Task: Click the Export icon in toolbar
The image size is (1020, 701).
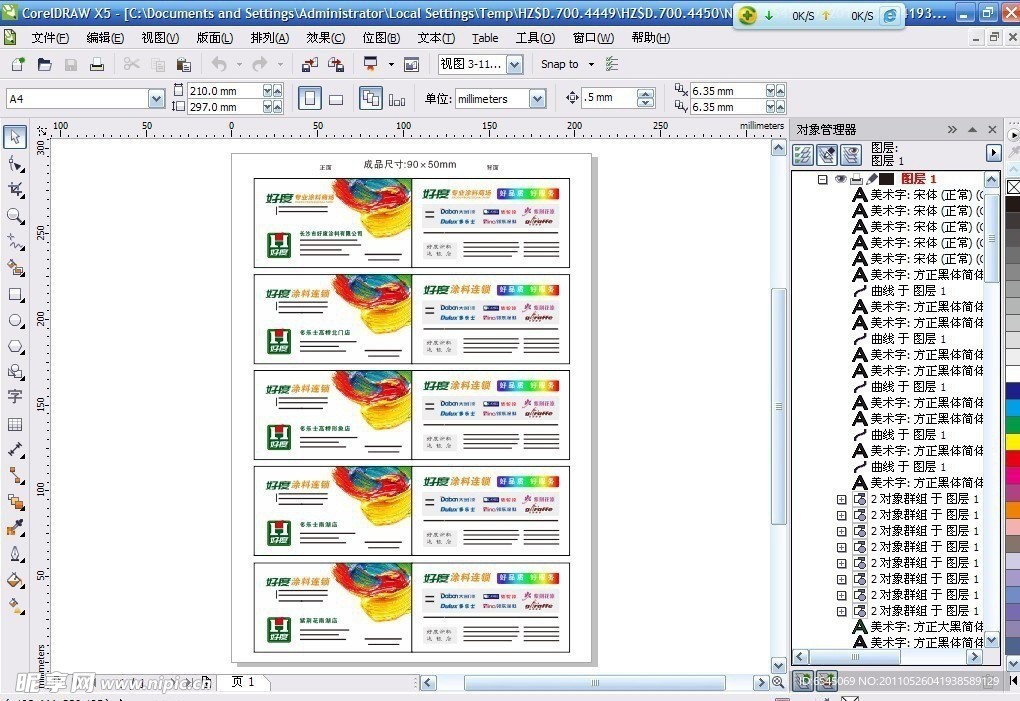Action: (x=336, y=64)
